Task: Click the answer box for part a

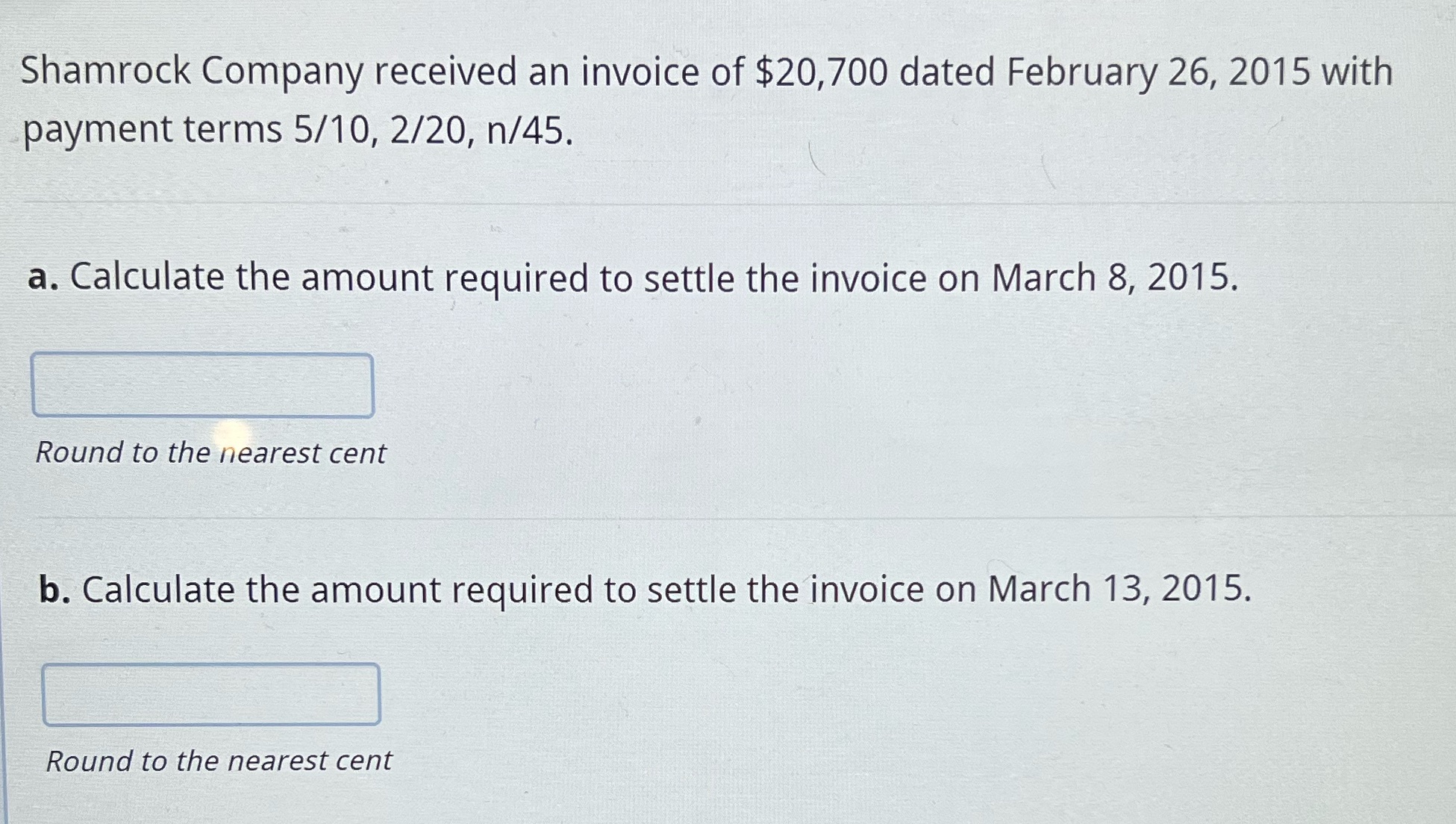Action: [x=202, y=385]
